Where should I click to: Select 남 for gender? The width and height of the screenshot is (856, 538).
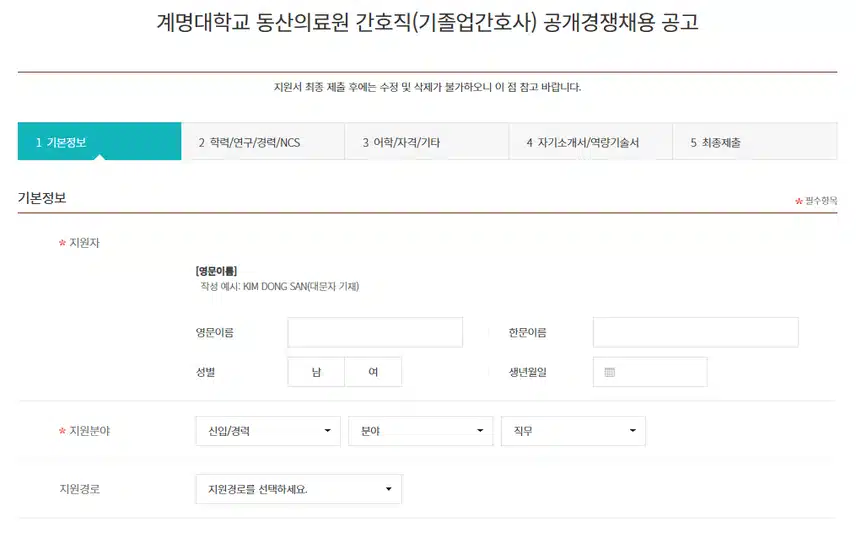316,372
